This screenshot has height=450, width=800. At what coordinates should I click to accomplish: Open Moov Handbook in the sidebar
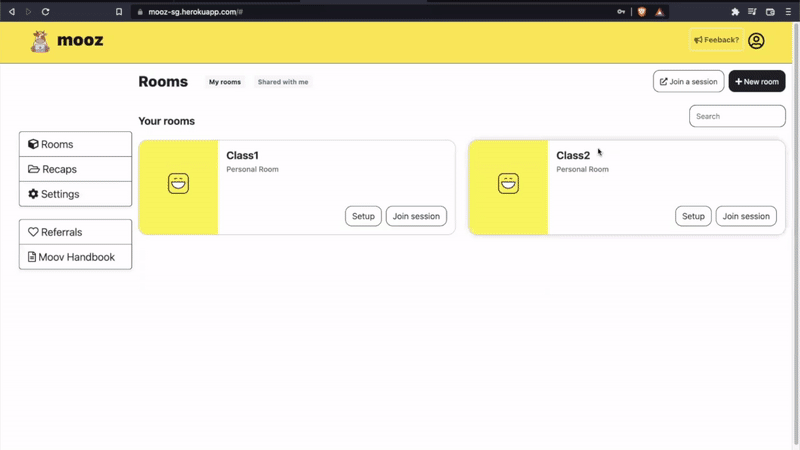76,257
